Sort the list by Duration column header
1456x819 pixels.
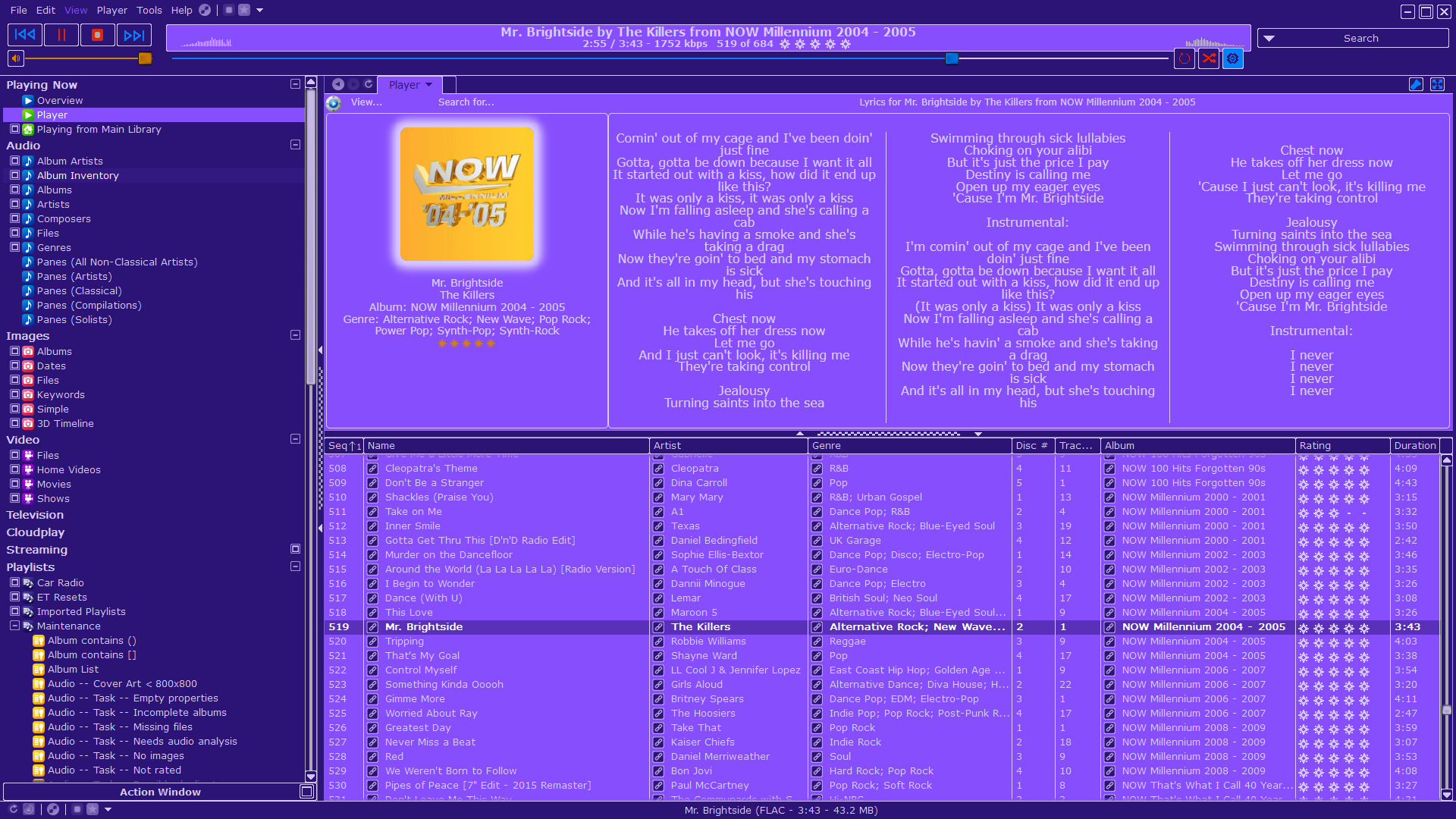point(1414,446)
